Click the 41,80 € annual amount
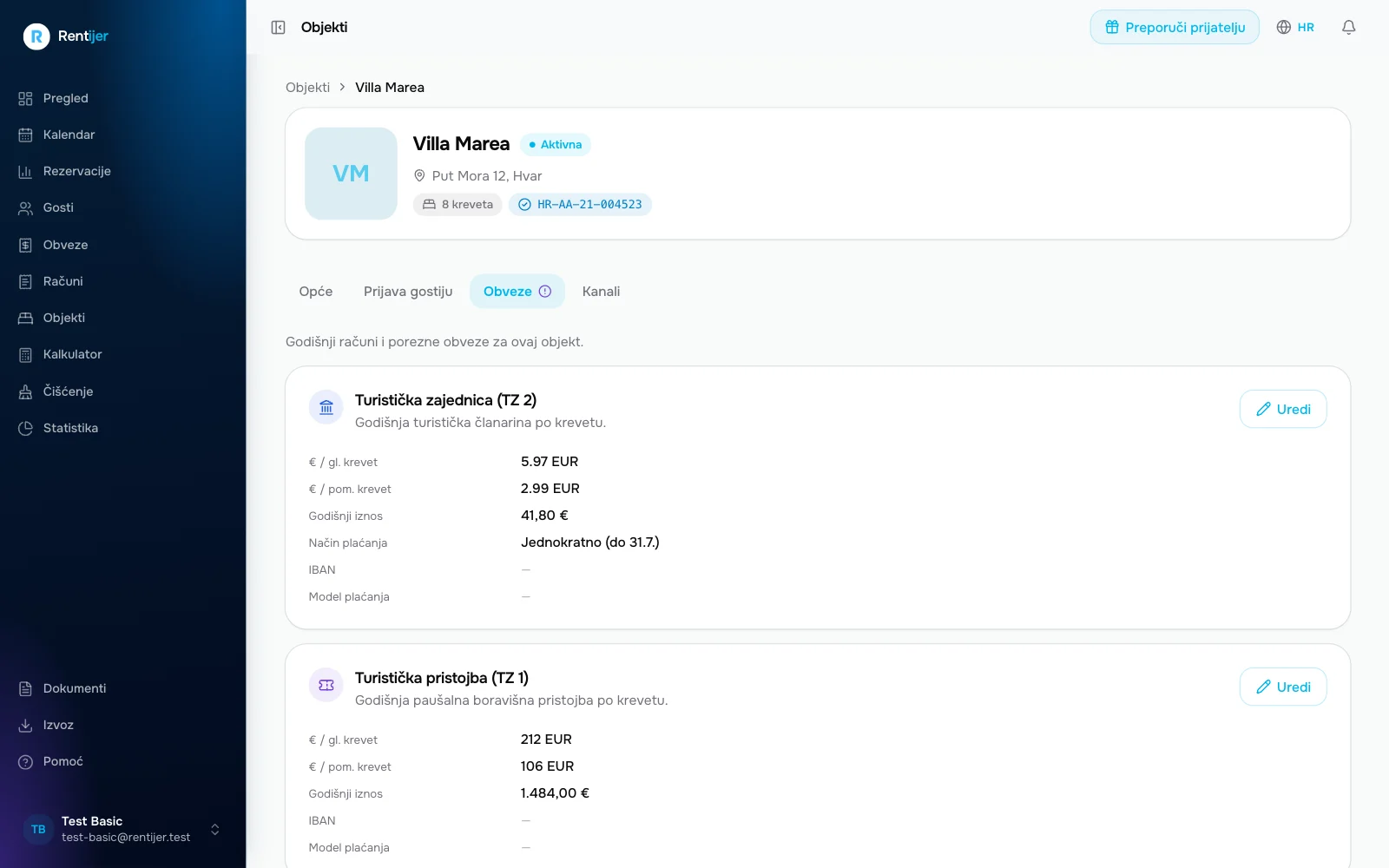1389x868 pixels. [x=544, y=516]
